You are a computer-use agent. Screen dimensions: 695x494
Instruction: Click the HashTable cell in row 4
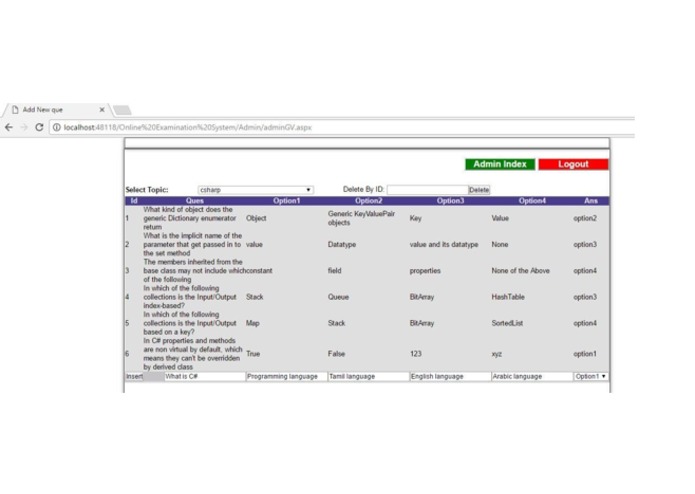tap(508, 297)
